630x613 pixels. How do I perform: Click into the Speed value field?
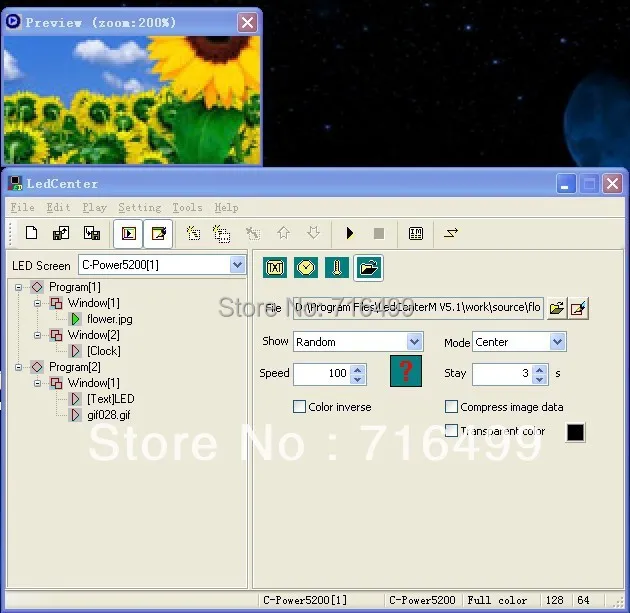pos(322,374)
